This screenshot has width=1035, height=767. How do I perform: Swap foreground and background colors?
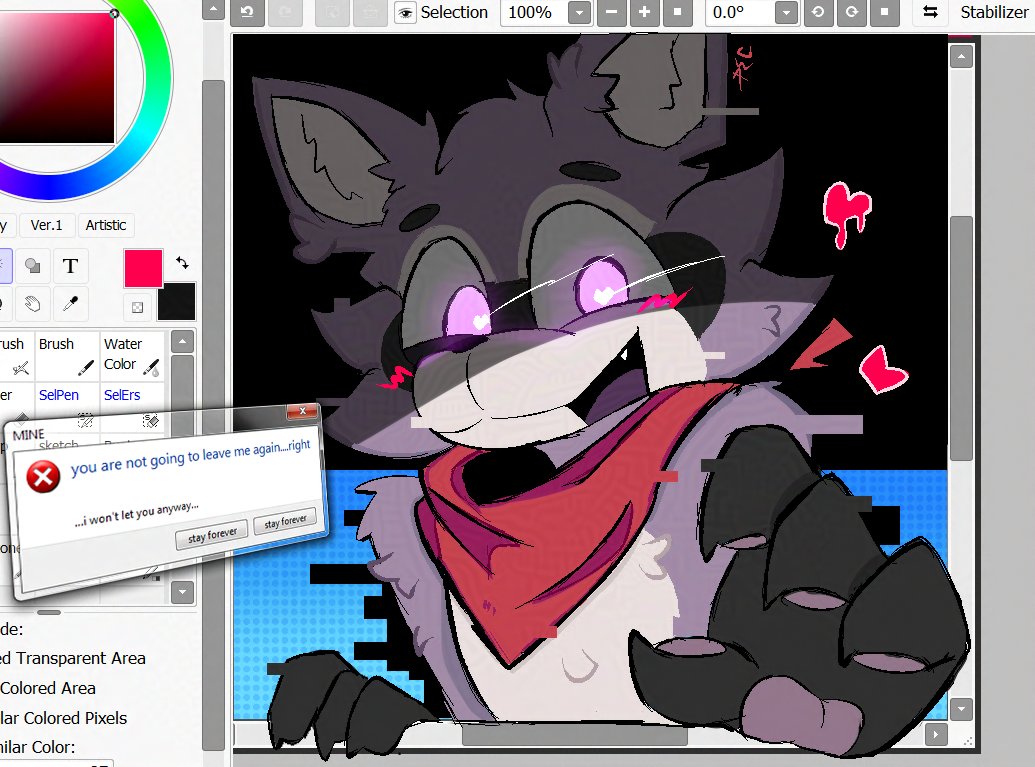pos(182,263)
